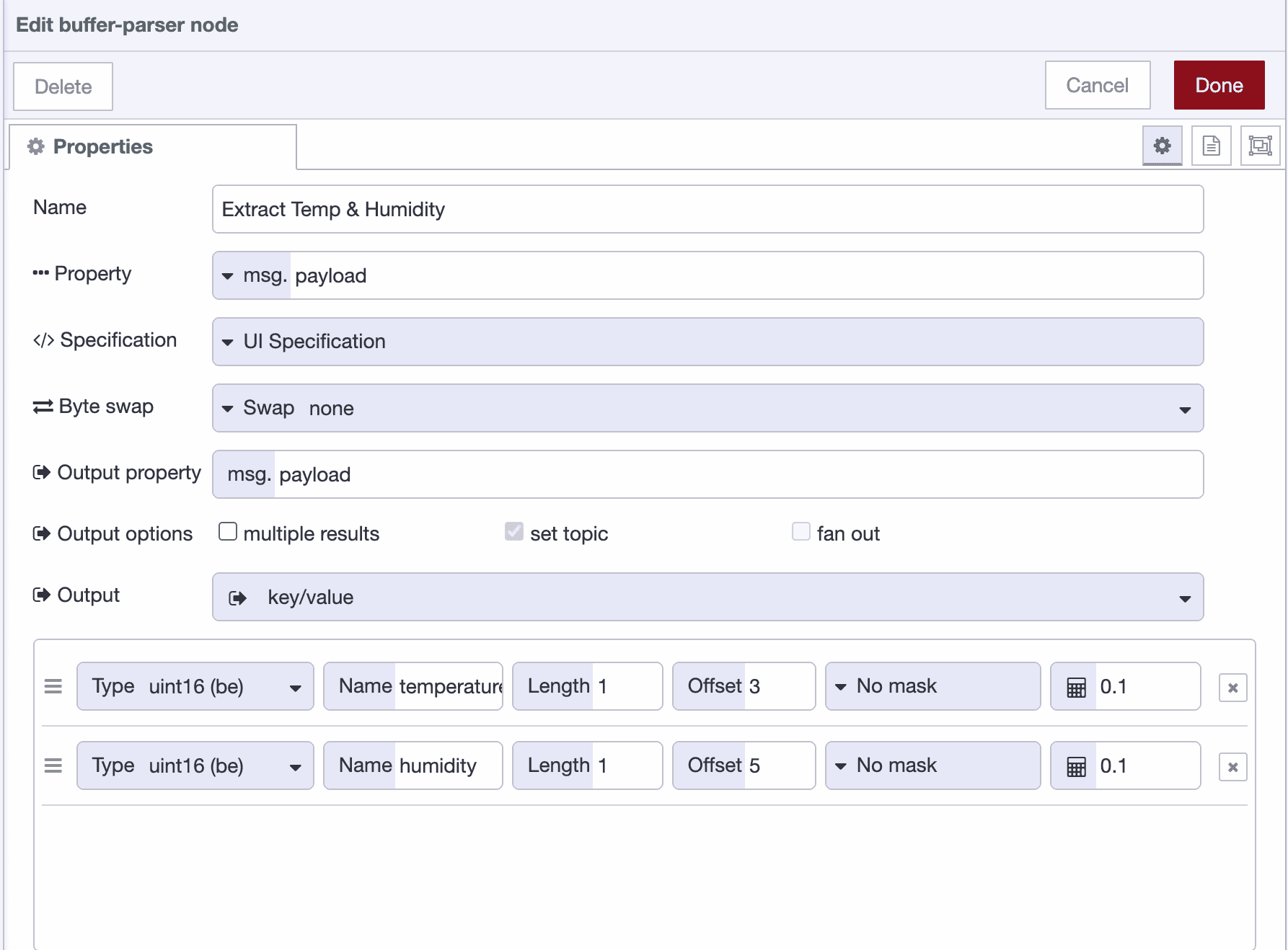Toggle the set topic checkbox

[x=513, y=531]
